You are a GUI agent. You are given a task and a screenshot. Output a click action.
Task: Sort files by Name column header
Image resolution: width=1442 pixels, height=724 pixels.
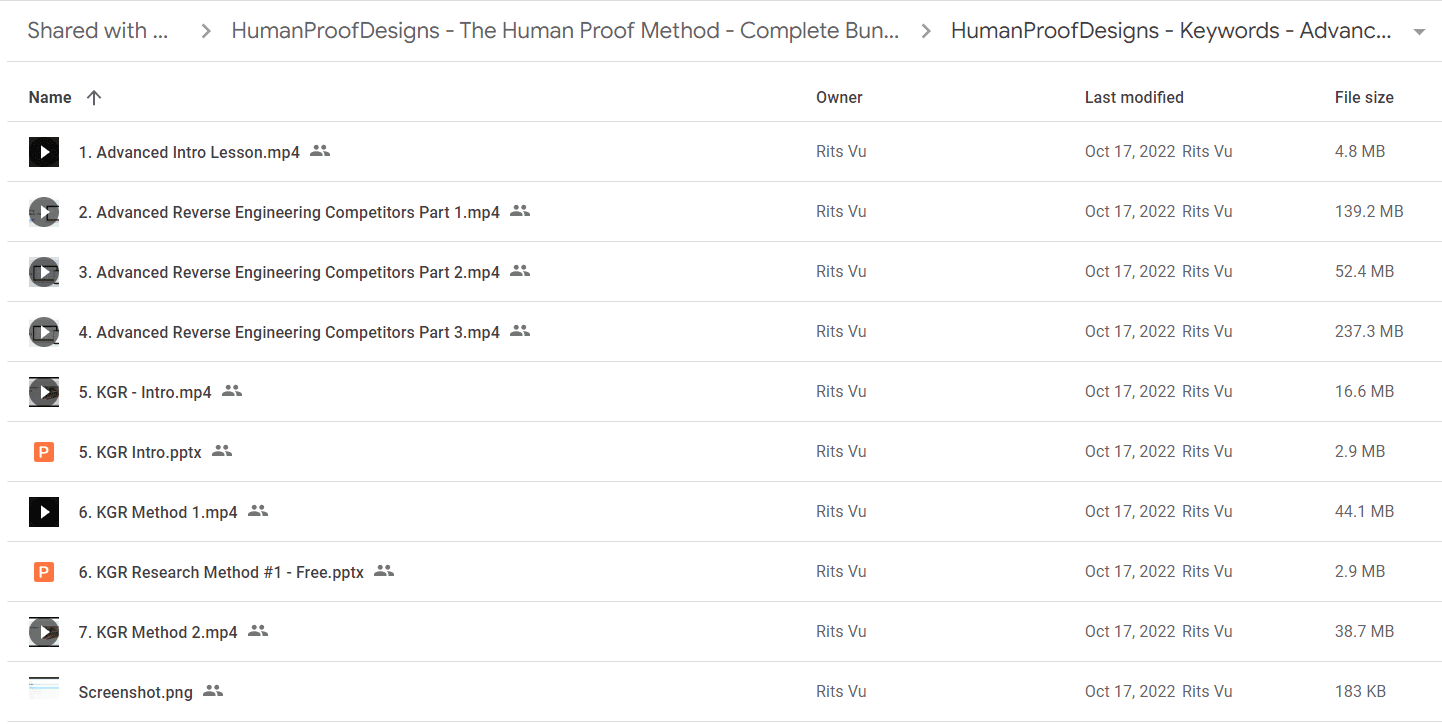[x=50, y=98]
